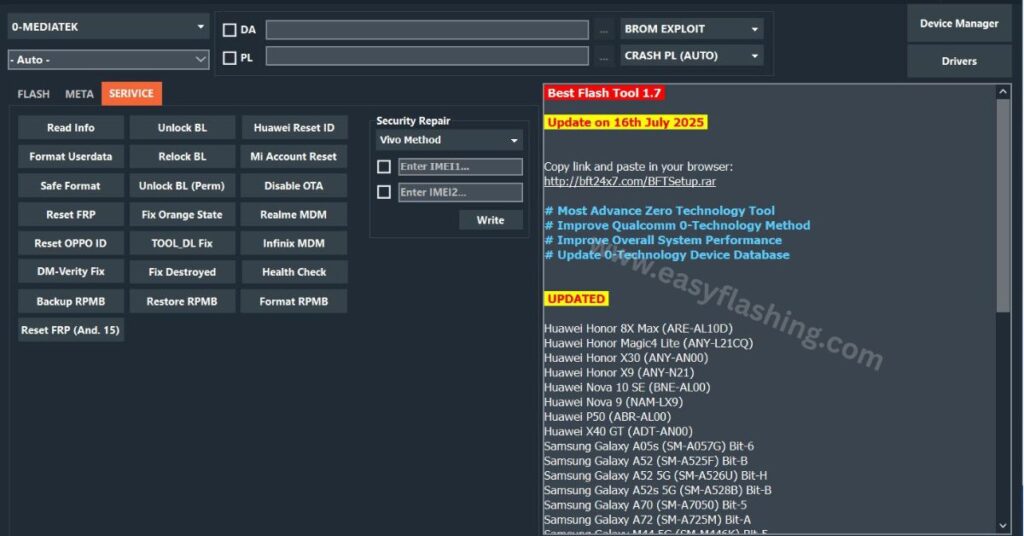
Task: Click the PL file path field
Action: point(427,56)
